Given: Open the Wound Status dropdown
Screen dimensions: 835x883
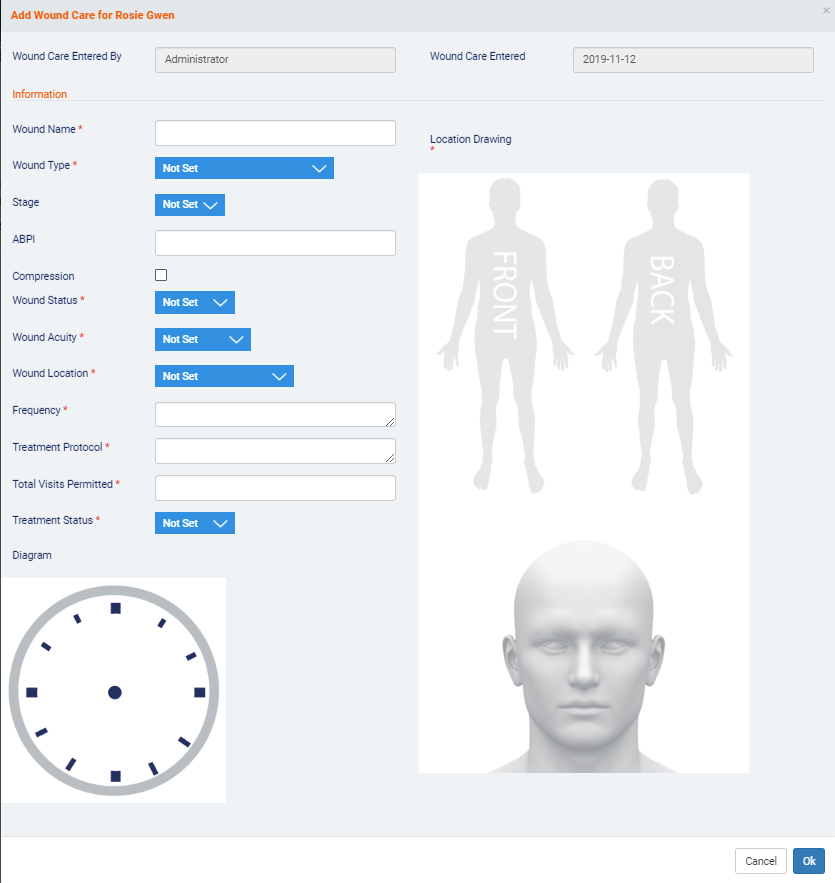Looking at the screenshot, I should [x=195, y=302].
